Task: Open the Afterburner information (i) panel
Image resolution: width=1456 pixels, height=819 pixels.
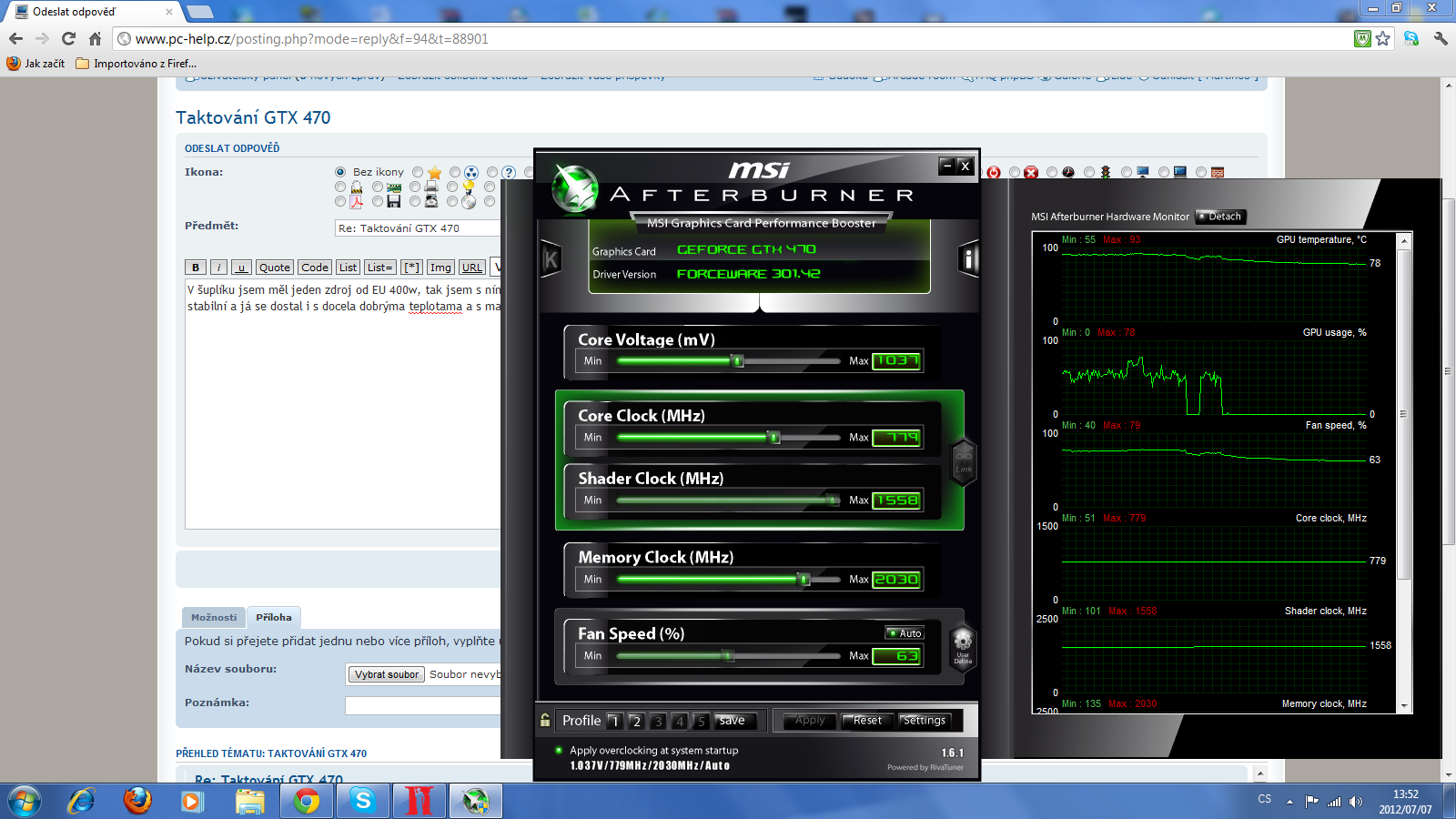Action: [968, 260]
